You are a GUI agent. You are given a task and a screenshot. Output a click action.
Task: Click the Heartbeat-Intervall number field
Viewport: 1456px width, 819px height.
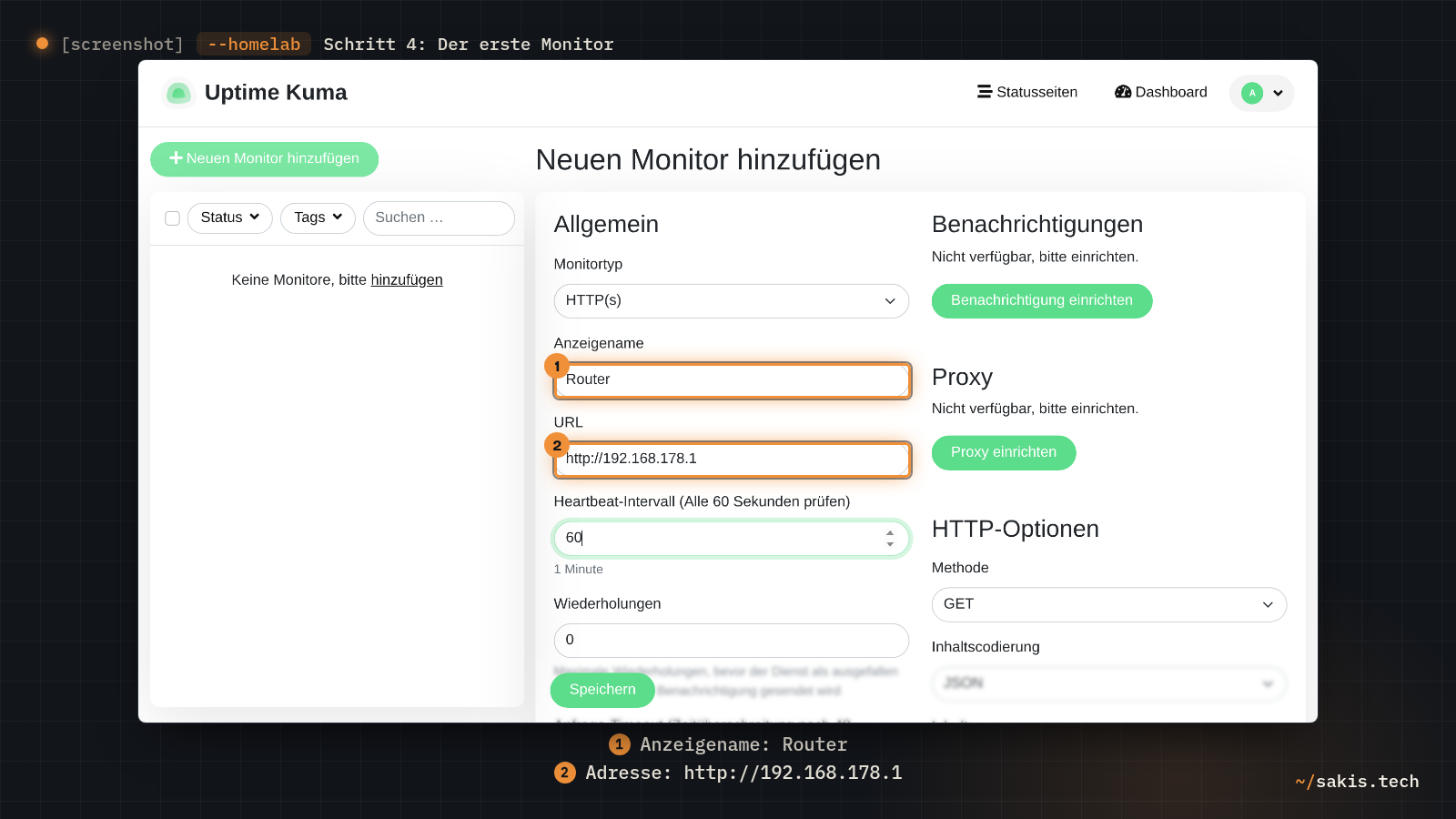731,539
